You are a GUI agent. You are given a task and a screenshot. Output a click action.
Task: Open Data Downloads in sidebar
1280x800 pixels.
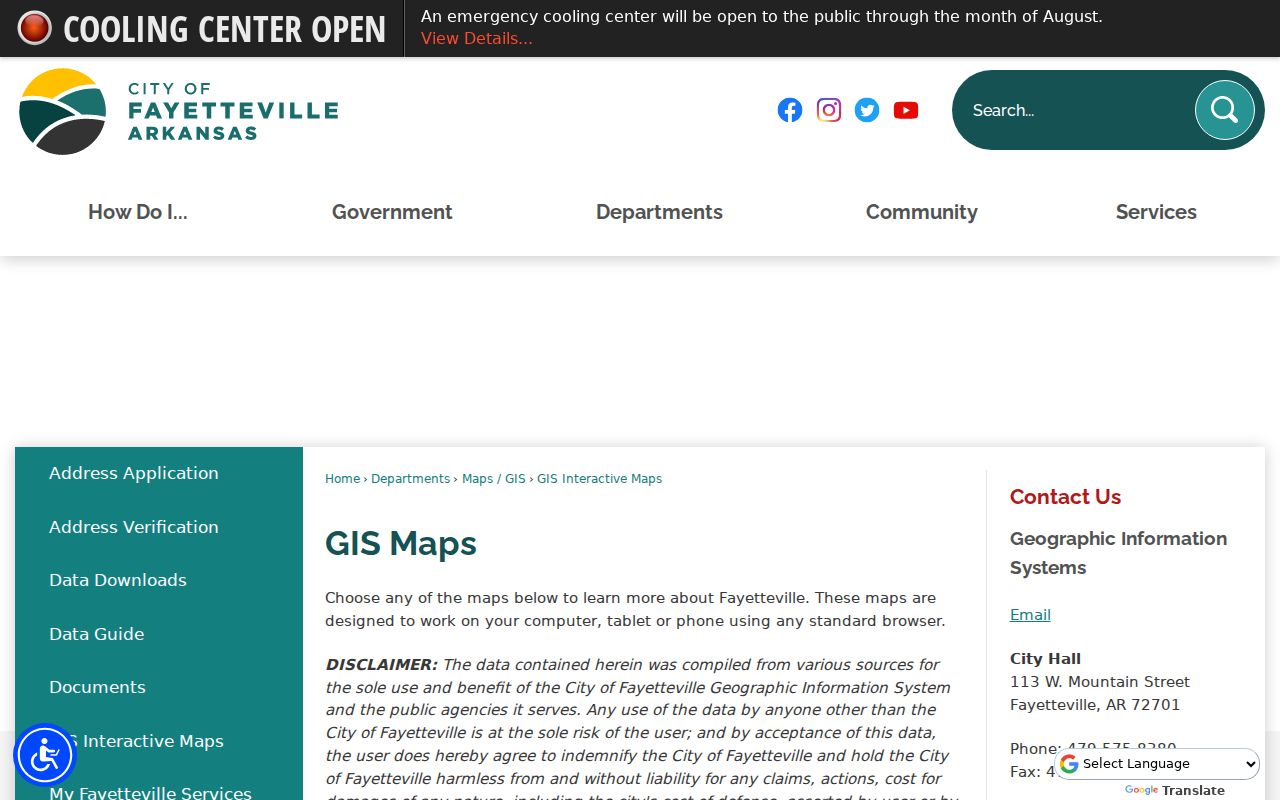[x=118, y=580]
